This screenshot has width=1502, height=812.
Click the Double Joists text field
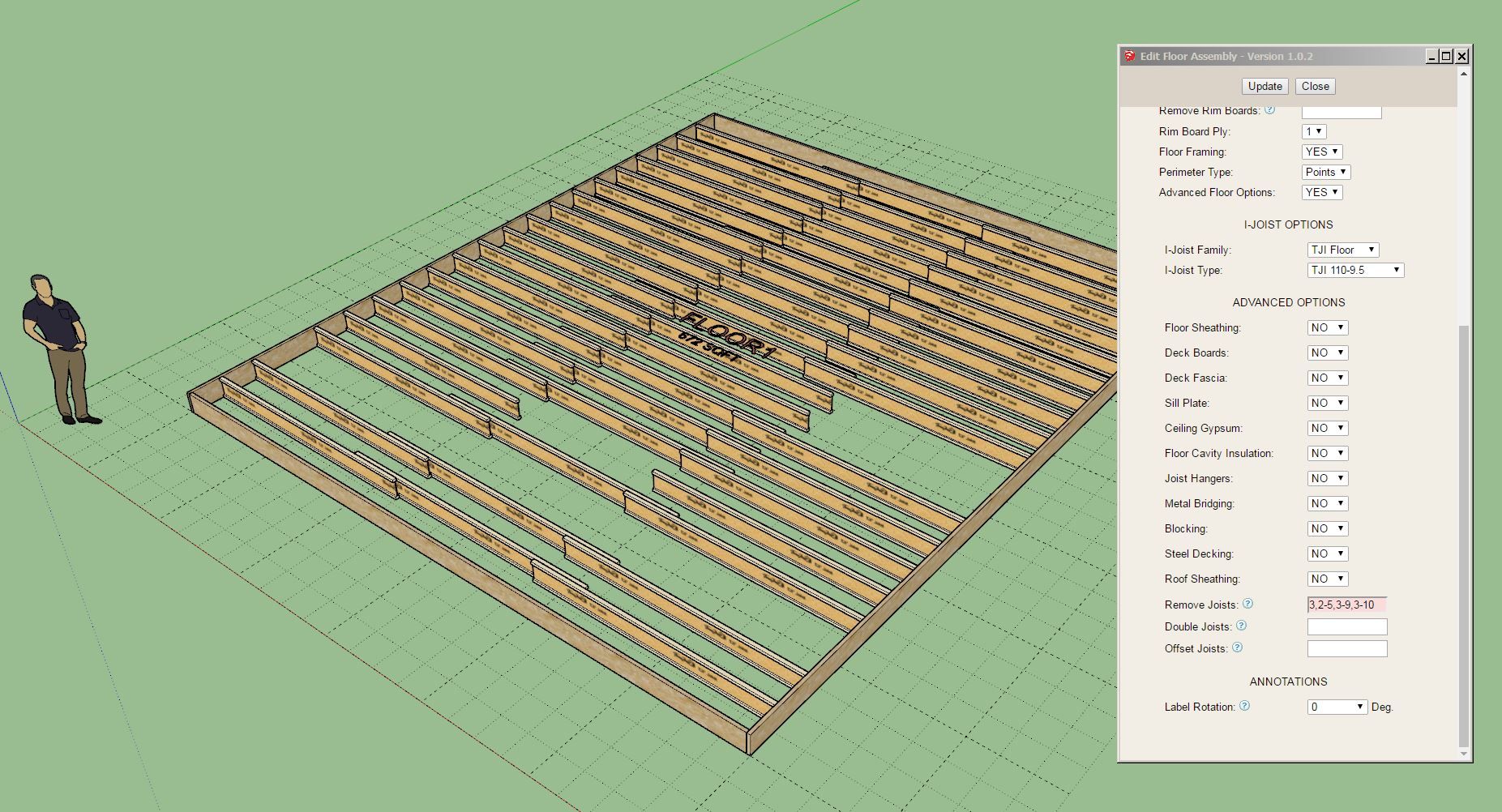pyautogui.click(x=1346, y=626)
